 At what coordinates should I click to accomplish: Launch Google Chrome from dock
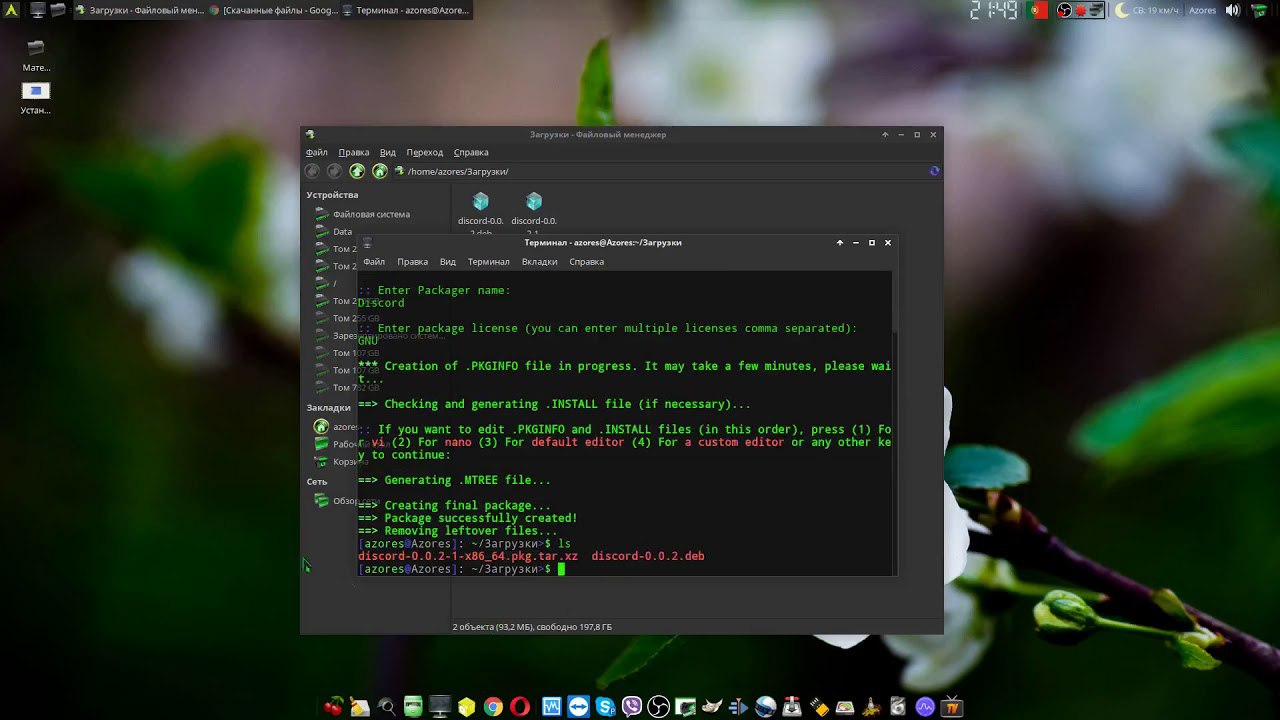coord(493,707)
